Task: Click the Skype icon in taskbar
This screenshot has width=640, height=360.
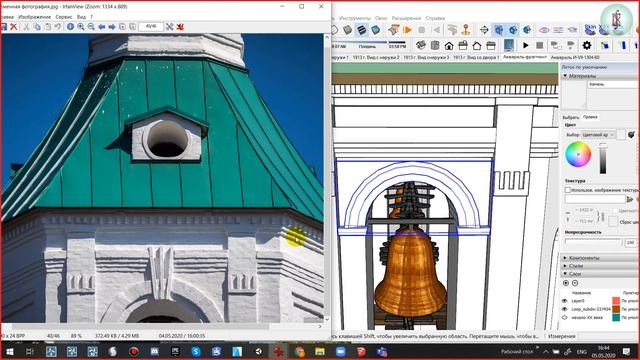Action: click(196, 351)
